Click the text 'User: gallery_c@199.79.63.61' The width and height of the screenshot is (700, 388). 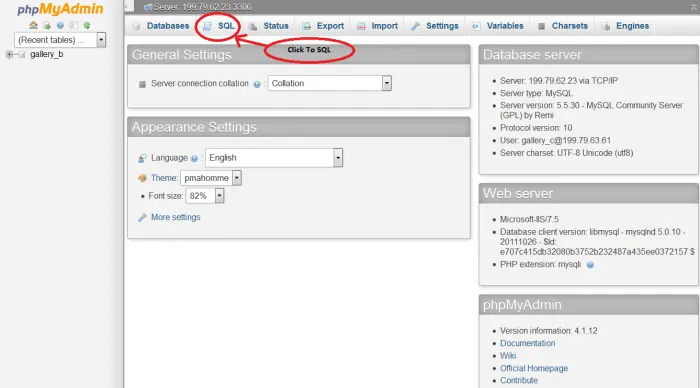coord(555,140)
